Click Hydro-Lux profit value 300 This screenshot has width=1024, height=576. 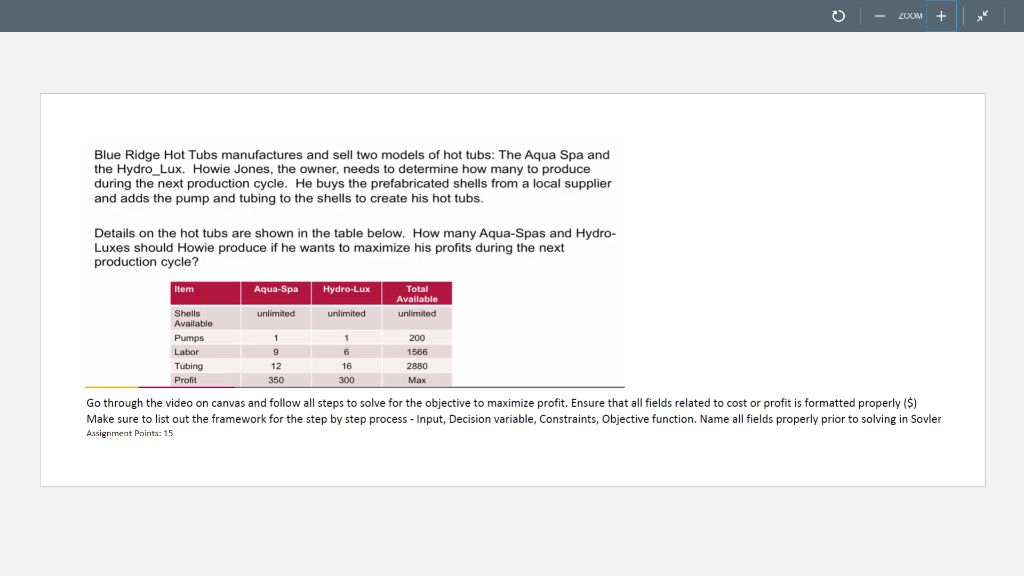[346, 379]
